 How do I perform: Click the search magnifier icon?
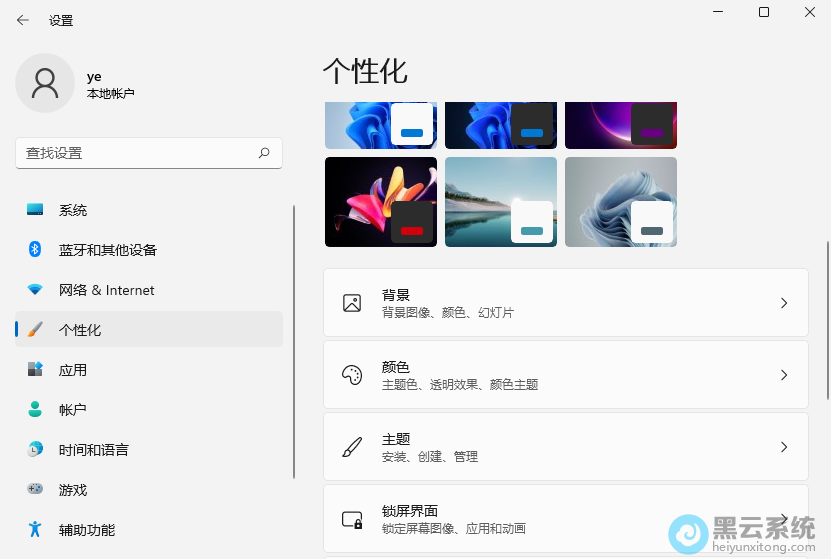264,153
